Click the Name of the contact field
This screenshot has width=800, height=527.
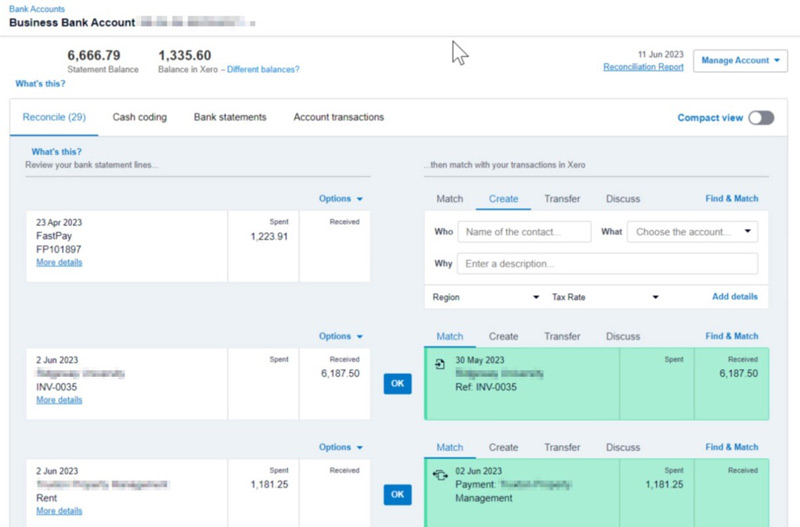point(524,232)
